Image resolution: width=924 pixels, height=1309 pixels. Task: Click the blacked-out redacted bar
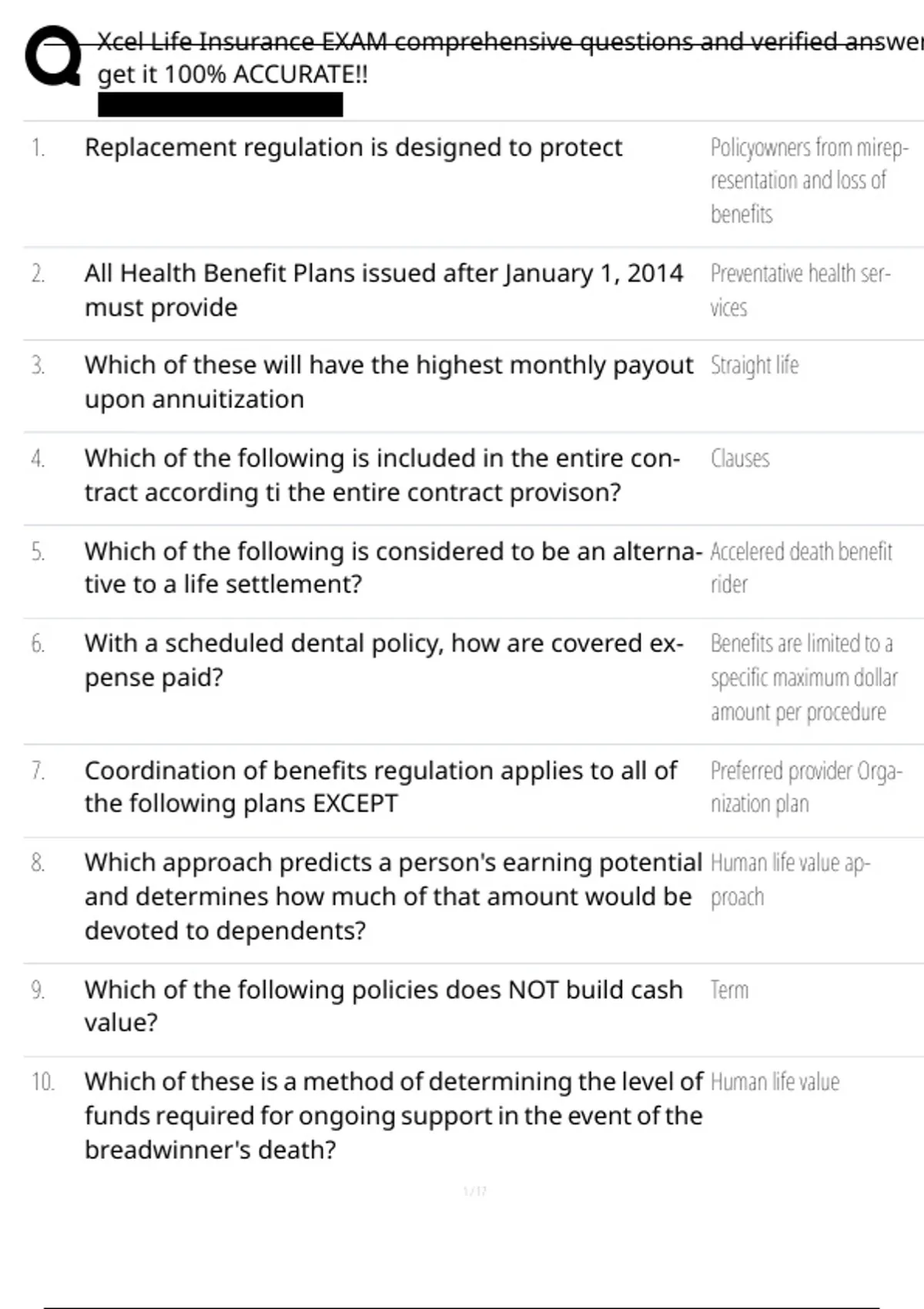coord(220,104)
